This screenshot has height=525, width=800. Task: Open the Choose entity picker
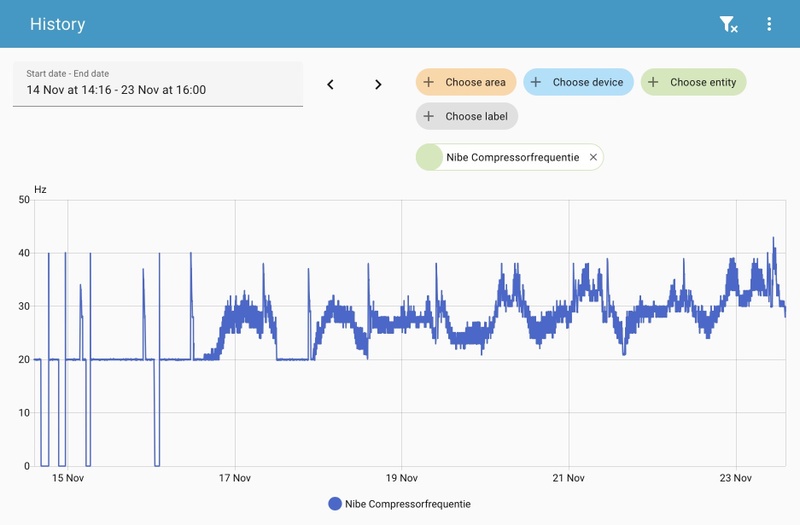point(693,82)
